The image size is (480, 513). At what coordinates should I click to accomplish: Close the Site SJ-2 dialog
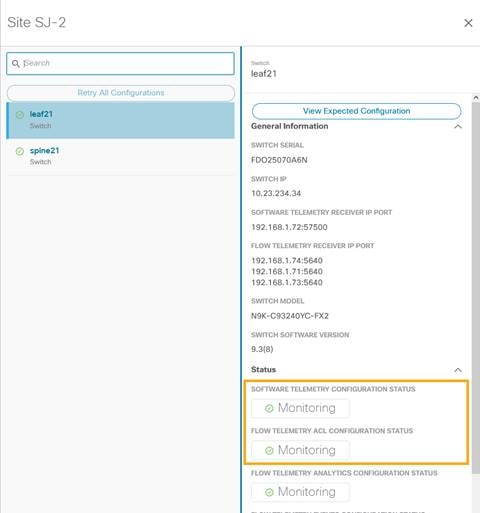click(x=468, y=23)
